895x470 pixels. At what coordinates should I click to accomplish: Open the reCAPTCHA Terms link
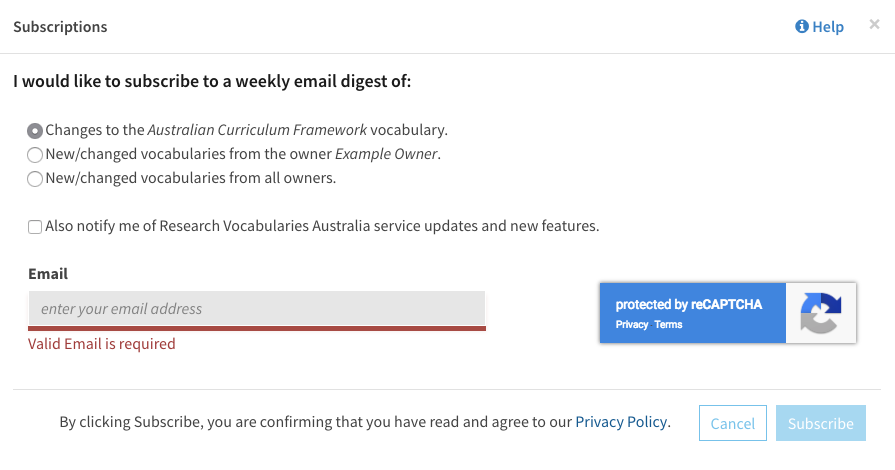[x=668, y=325]
